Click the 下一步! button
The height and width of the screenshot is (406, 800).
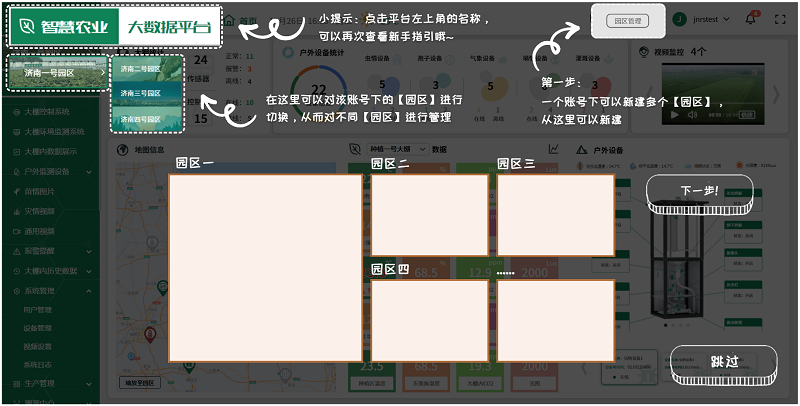click(x=699, y=192)
